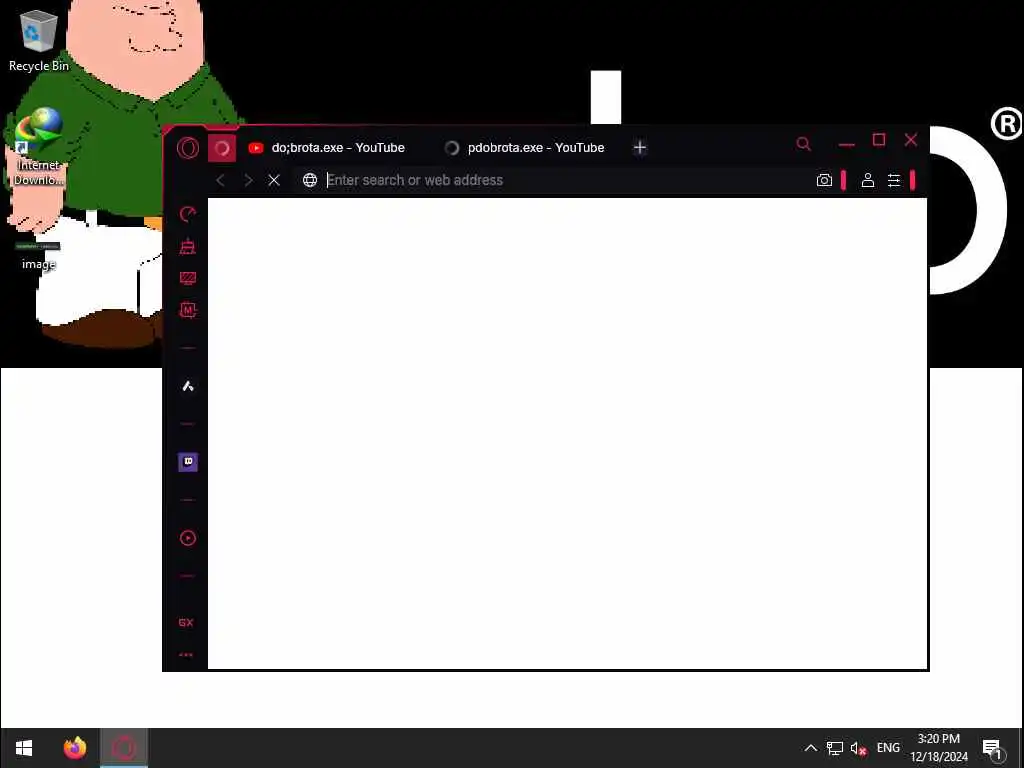The width and height of the screenshot is (1024, 768).
Task: Open the GX Corner sidebar icon
Action: pos(186,623)
